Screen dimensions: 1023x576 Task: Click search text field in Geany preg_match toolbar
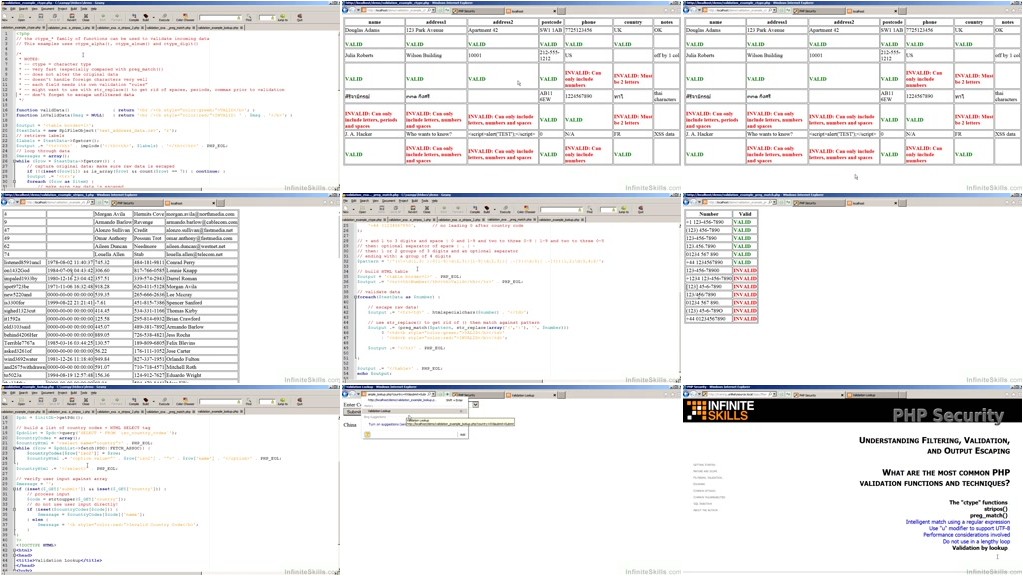click(x=561, y=210)
